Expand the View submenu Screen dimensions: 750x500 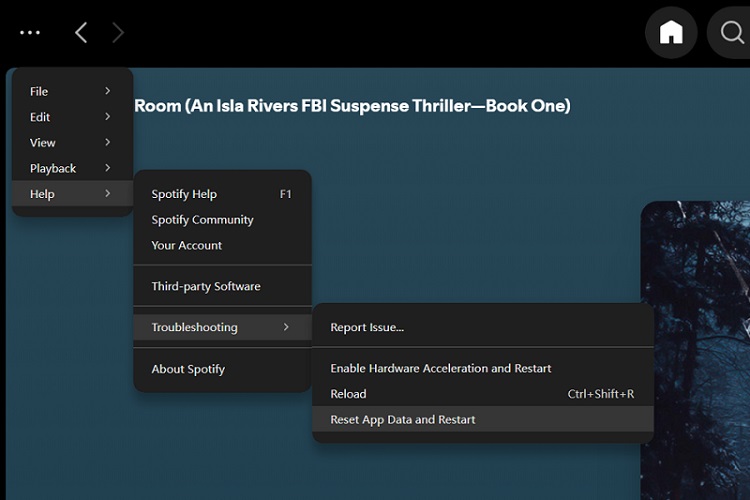click(72, 143)
